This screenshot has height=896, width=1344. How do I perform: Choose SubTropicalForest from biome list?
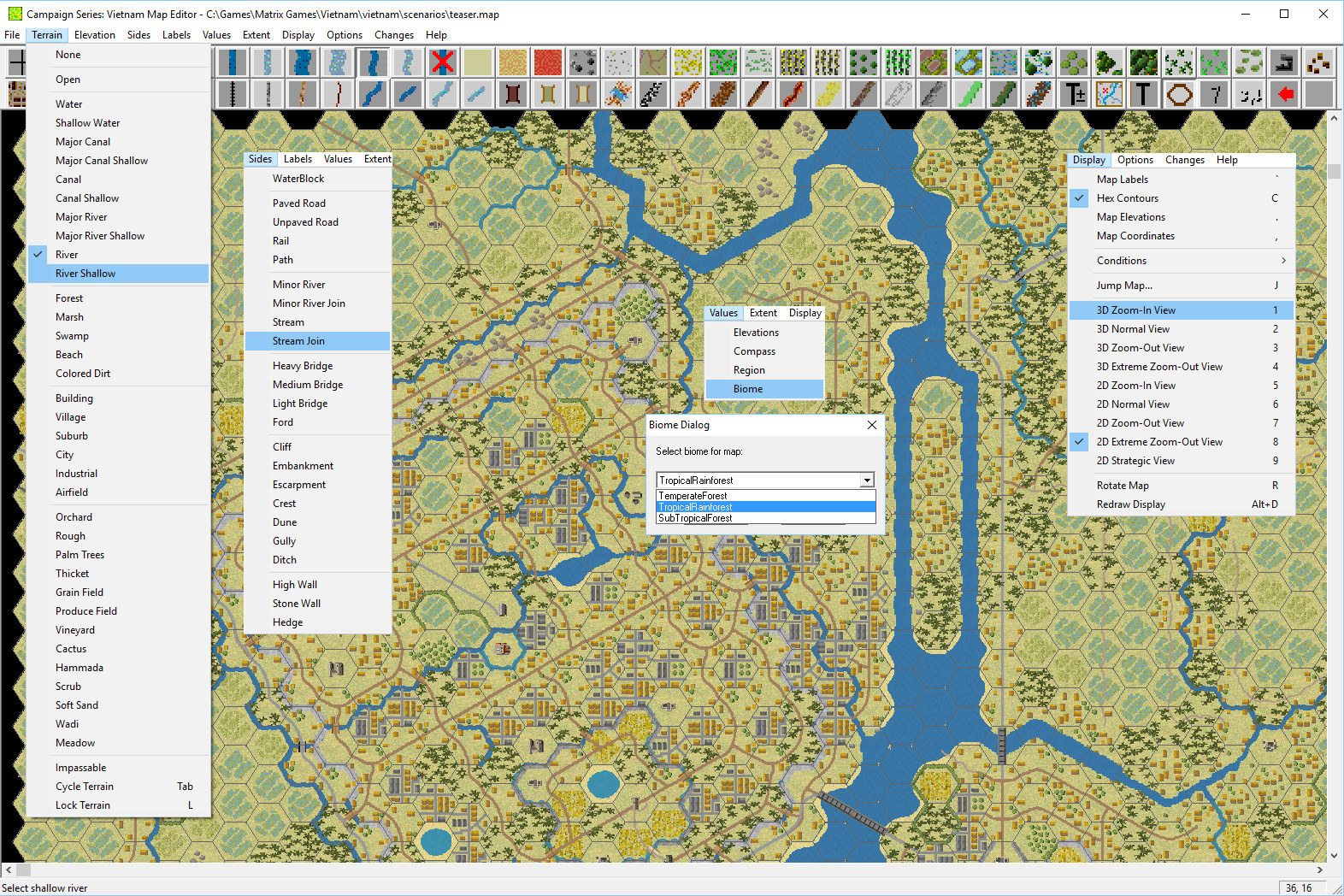coord(695,518)
